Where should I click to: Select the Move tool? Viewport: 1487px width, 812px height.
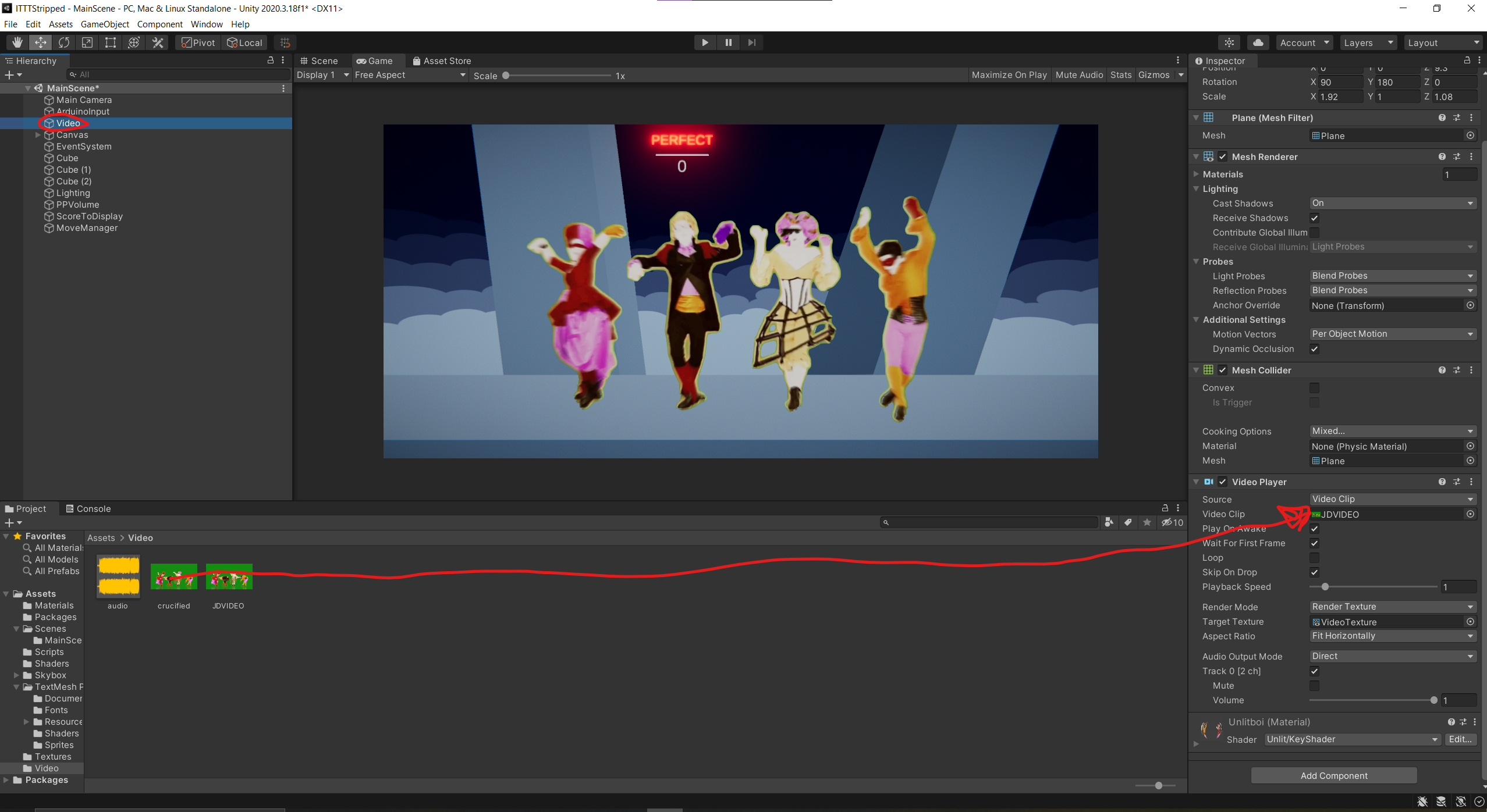pyautogui.click(x=40, y=42)
